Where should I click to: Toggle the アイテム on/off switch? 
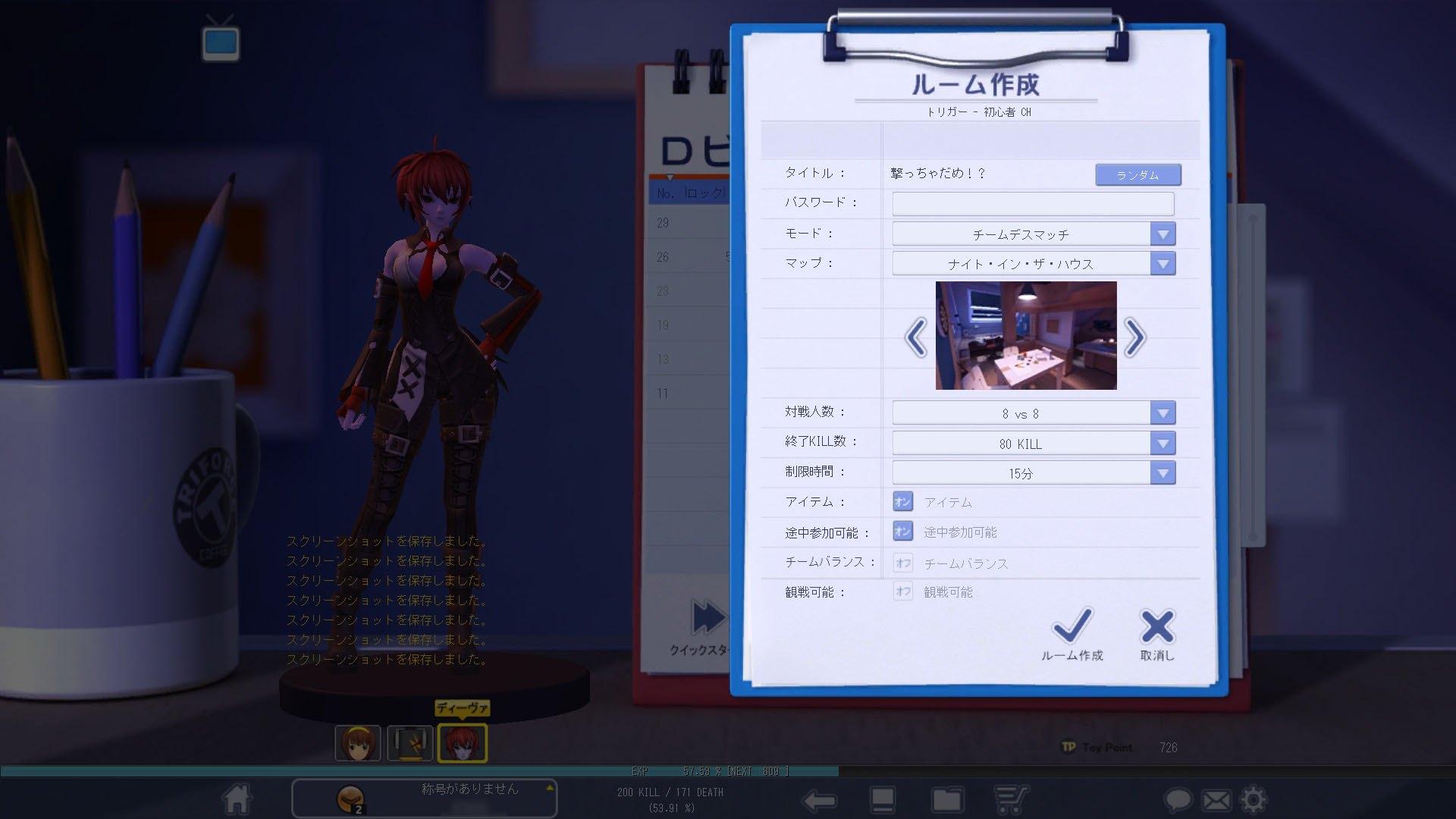pyautogui.click(x=902, y=502)
